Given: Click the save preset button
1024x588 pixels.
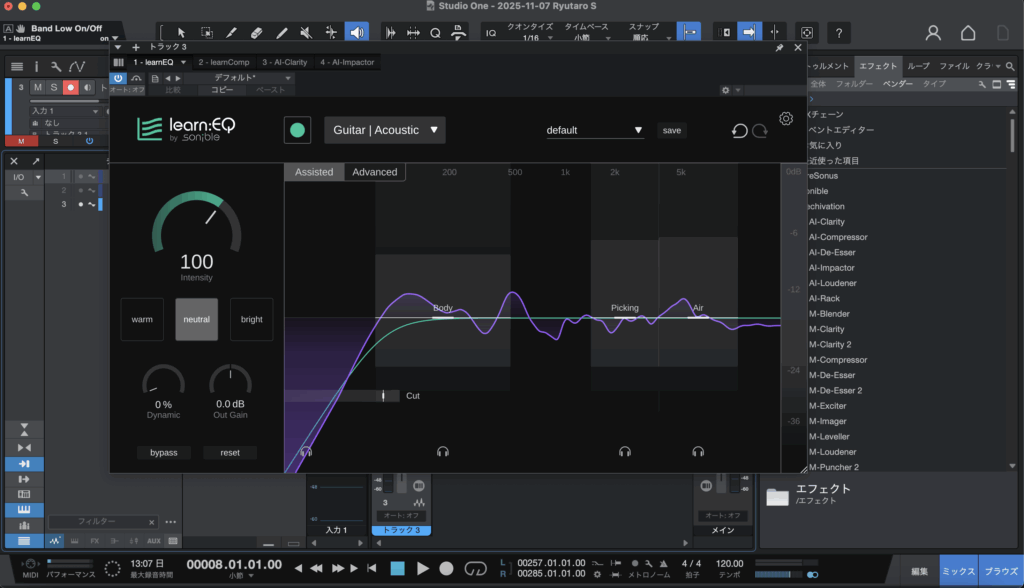Looking at the screenshot, I should 671,130.
